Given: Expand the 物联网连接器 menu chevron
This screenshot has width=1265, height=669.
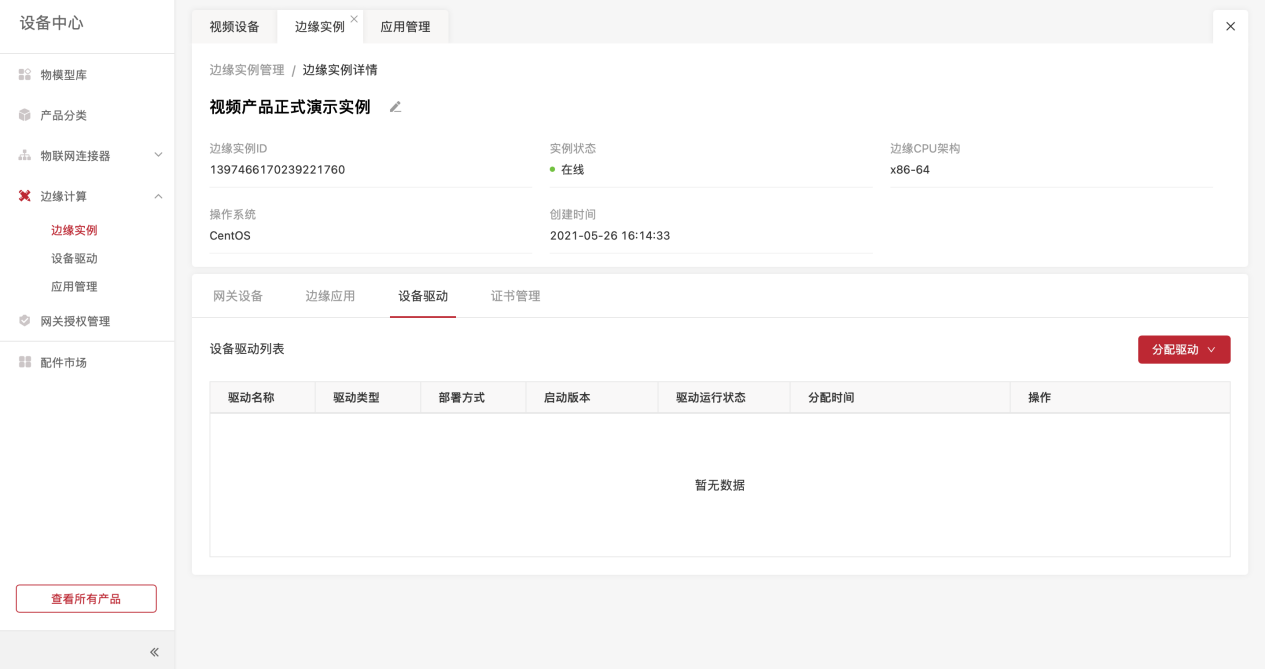Looking at the screenshot, I should pyautogui.click(x=158, y=155).
